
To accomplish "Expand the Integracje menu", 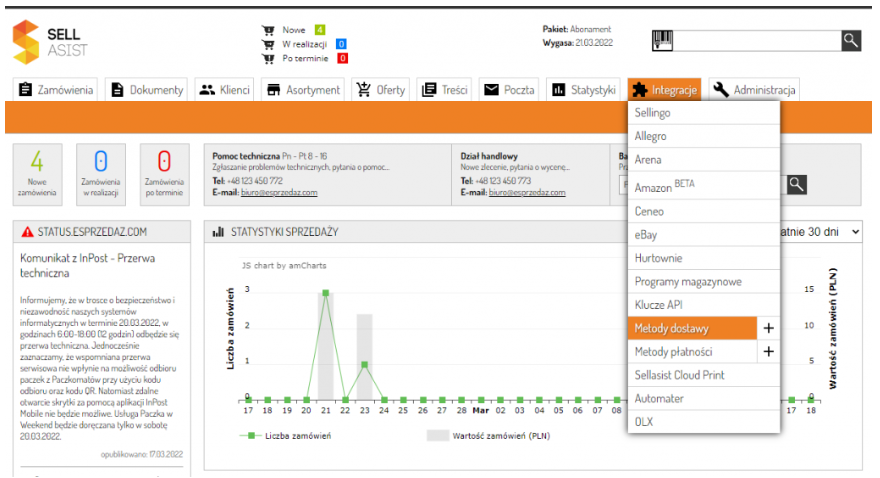I will (x=665, y=90).
